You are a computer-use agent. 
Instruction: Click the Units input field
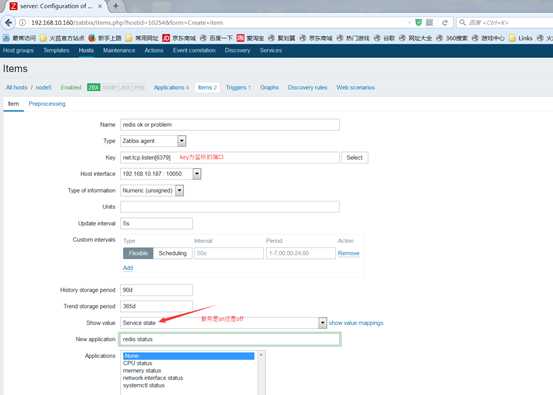click(x=230, y=207)
